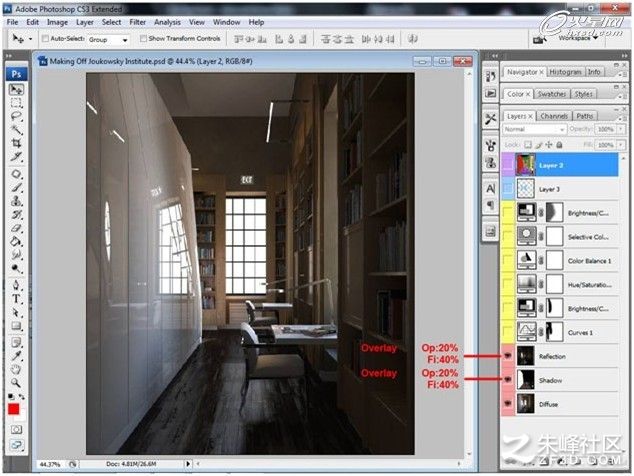Open the Image menu
This screenshot has height=476, width=634.
(x=57, y=22)
